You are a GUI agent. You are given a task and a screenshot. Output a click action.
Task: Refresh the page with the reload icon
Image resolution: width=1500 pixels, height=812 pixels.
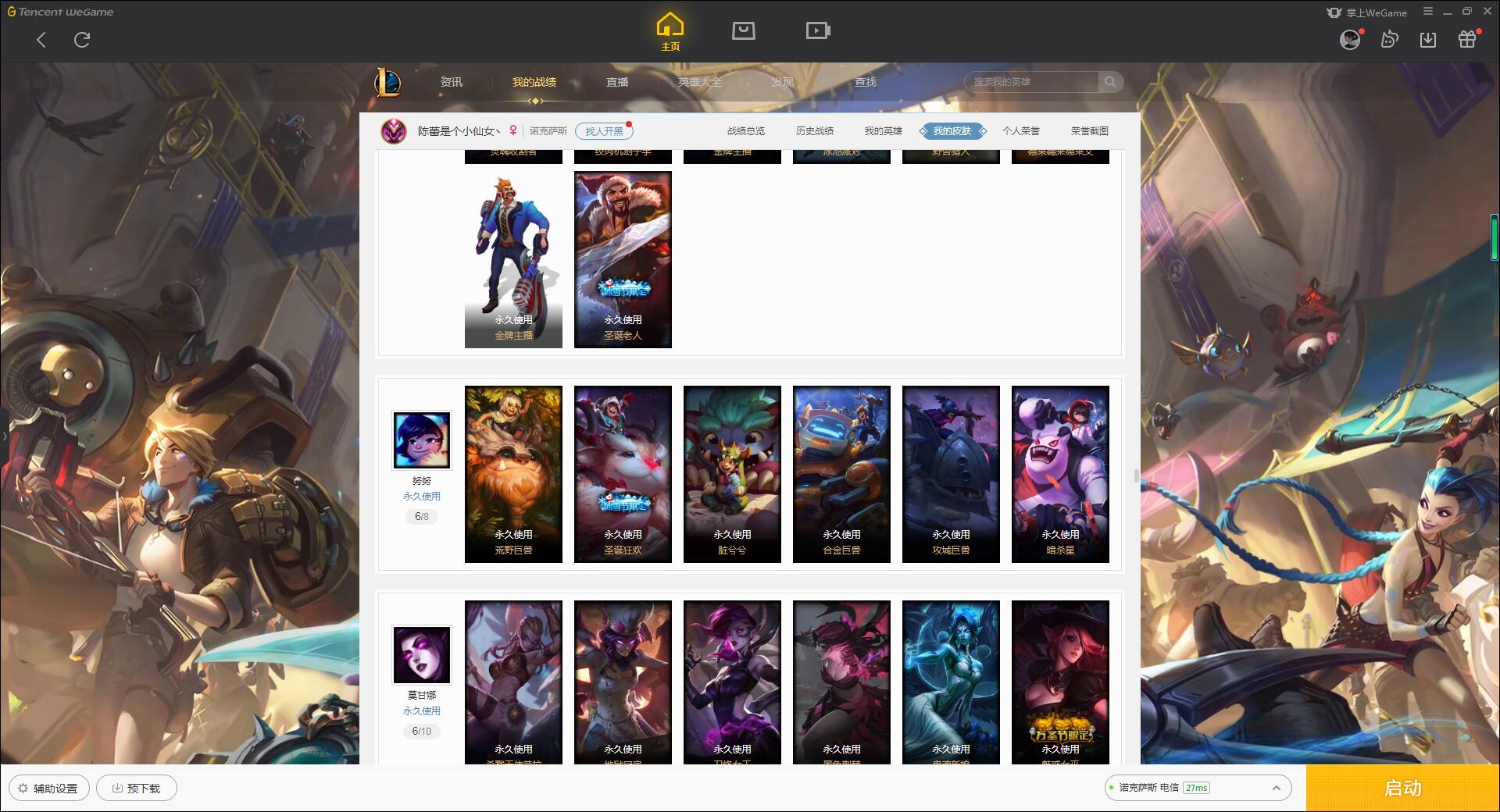pyautogui.click(x=82, y=40)
